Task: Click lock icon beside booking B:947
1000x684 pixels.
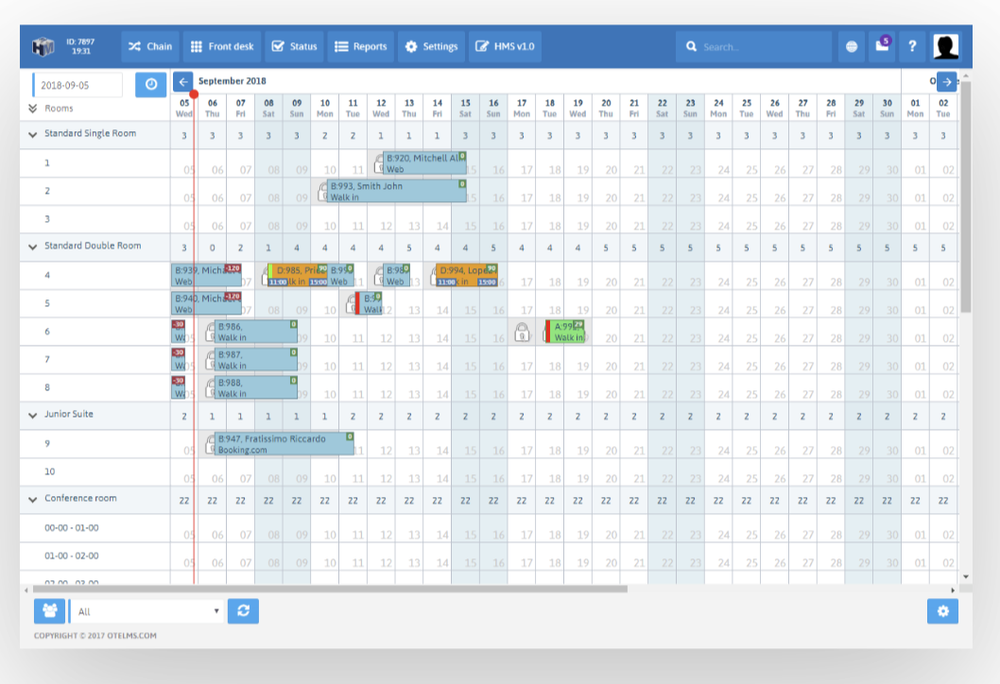Action: pos(210,444)
